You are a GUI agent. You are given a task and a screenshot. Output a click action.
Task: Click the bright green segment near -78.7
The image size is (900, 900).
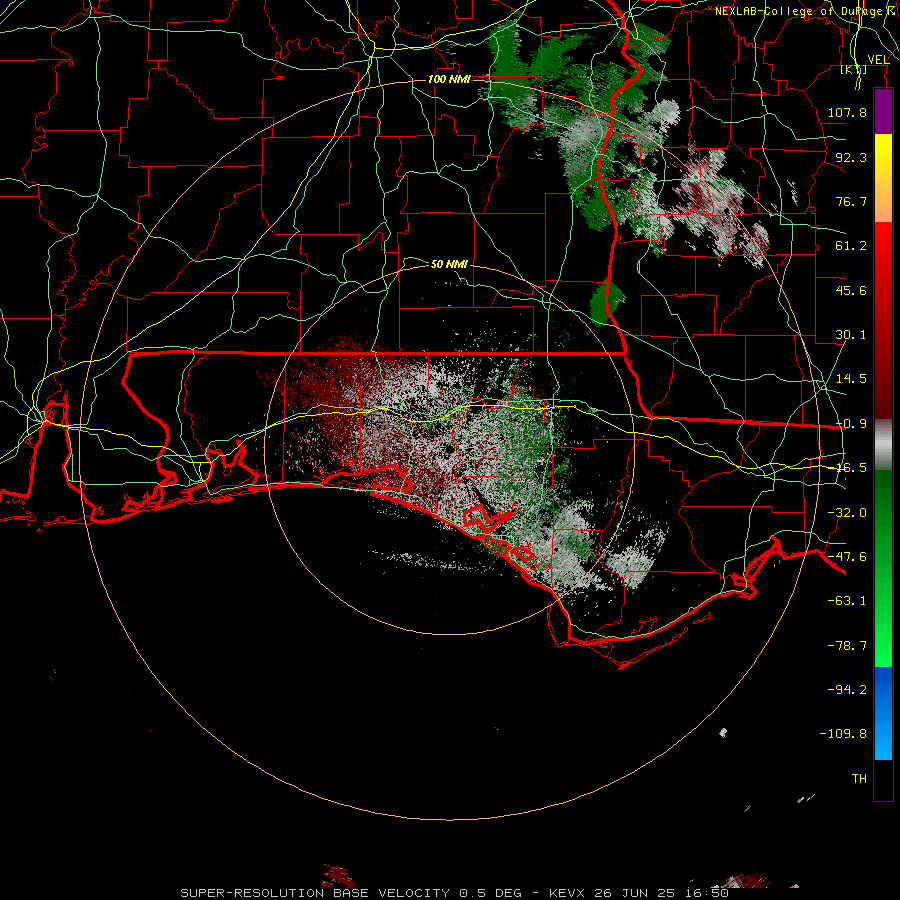[883, 646]
